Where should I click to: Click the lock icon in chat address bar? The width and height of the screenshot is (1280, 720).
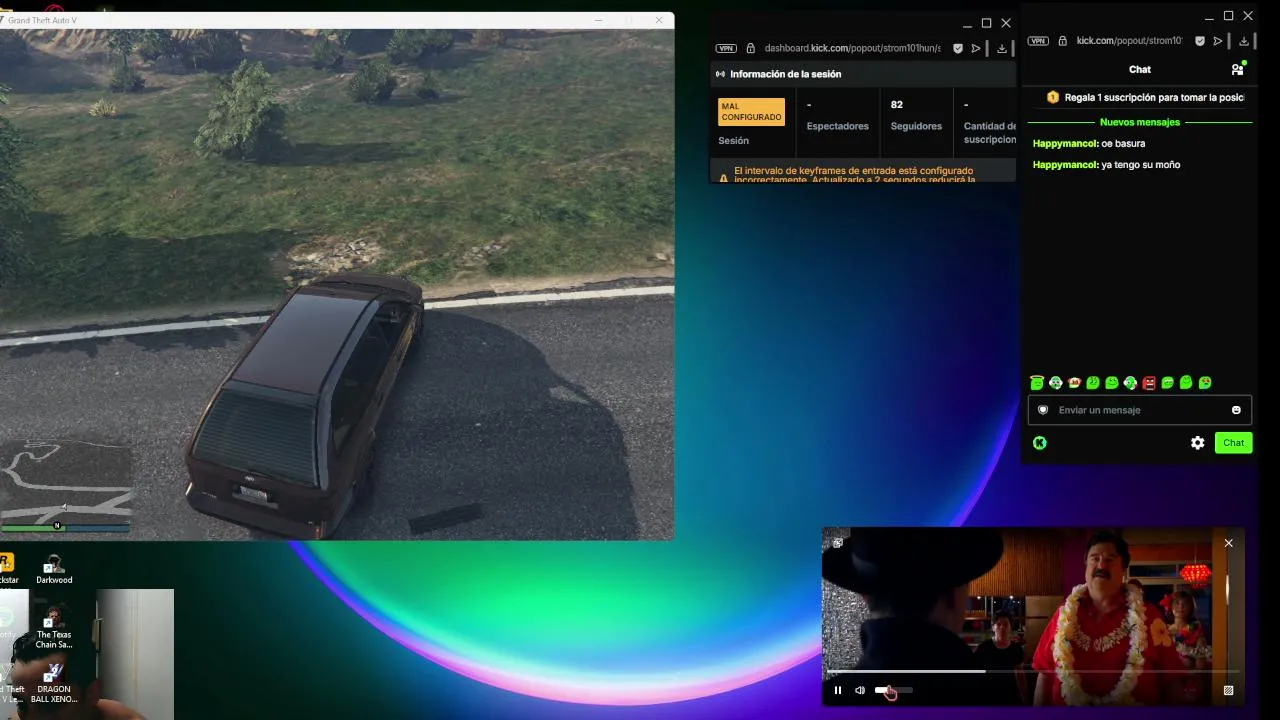1063,41
